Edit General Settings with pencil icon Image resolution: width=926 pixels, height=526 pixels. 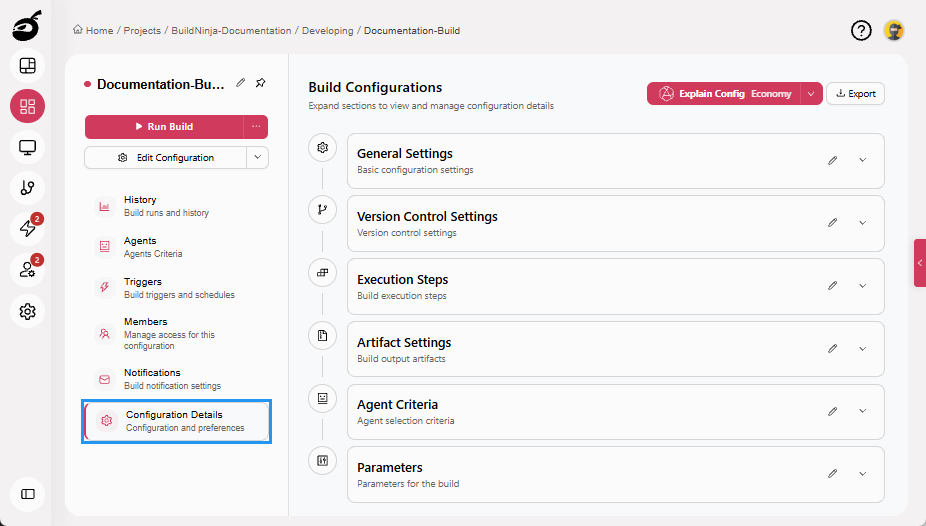(x=833, y=160)
